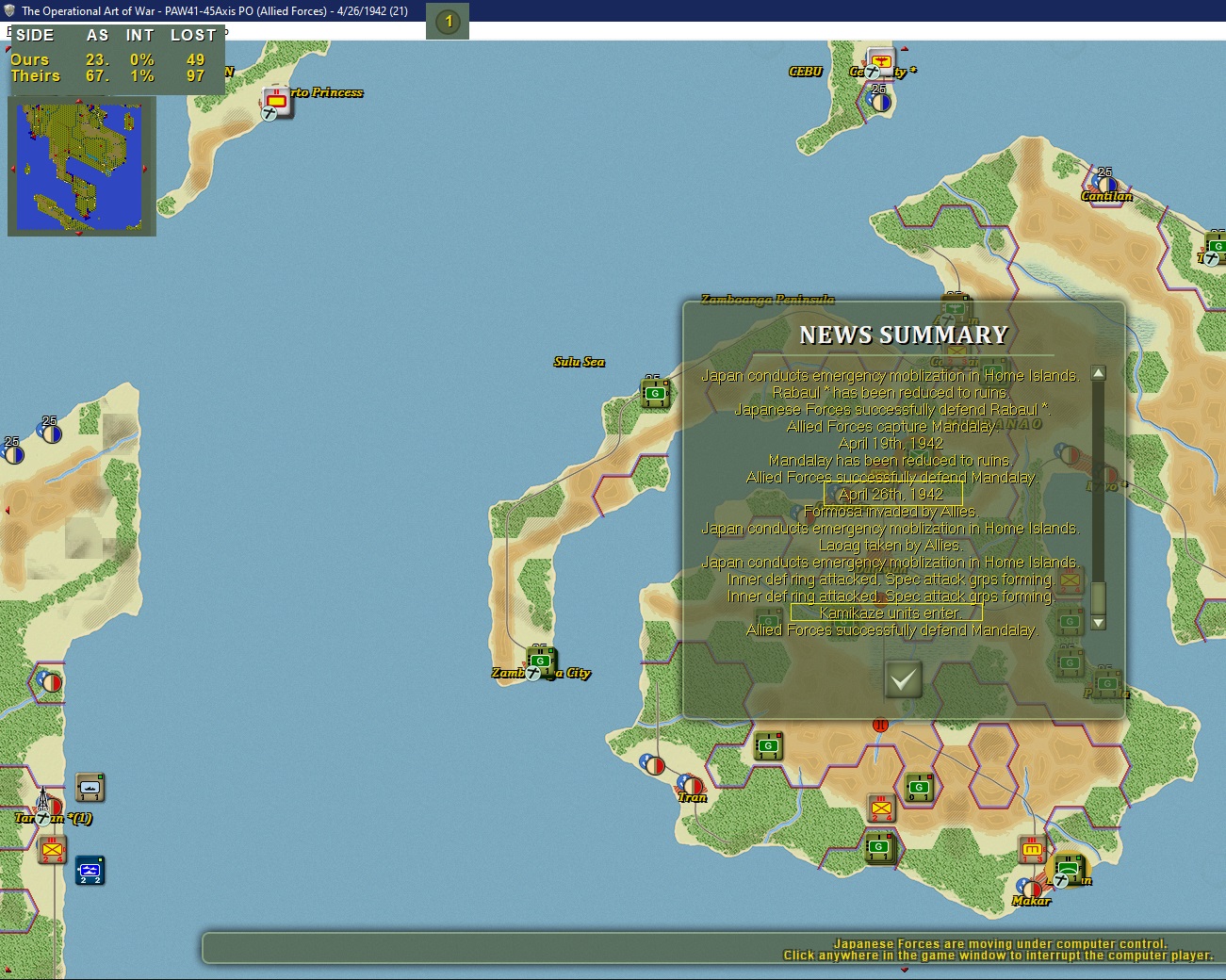Click the 'Allied Forces capture Mandalay.' line

click(x=891, y=427)
